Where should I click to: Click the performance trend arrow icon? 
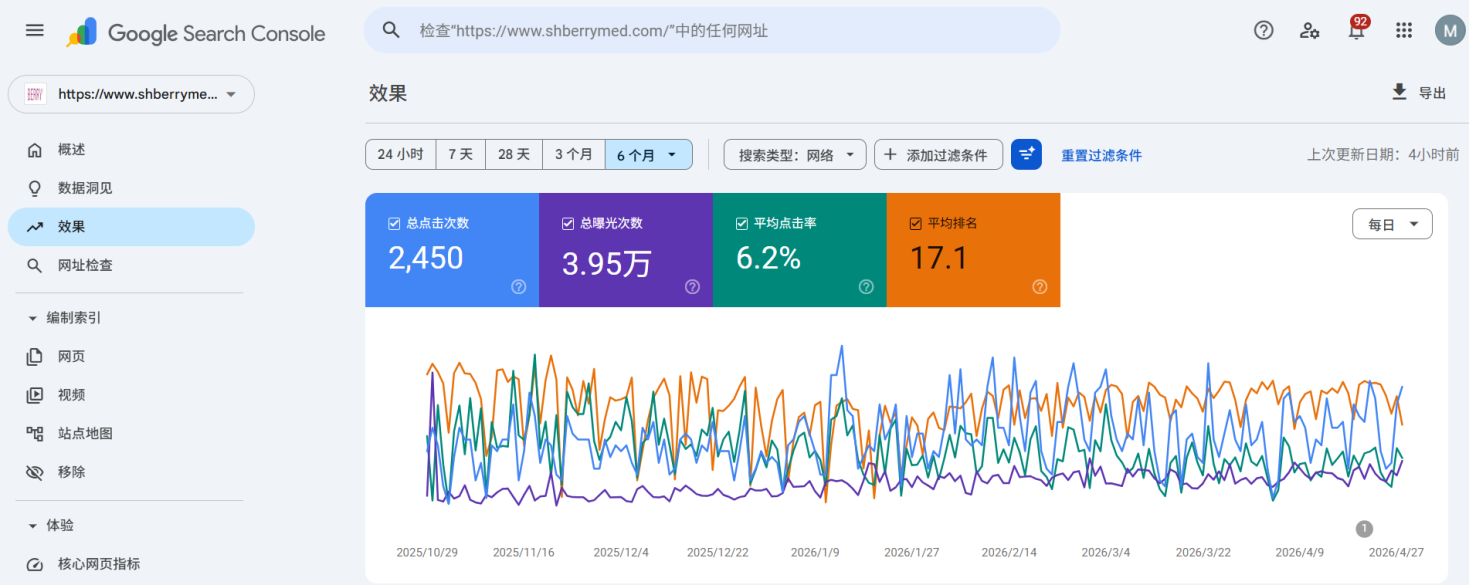pyautogui.click(x=35, y=227)
